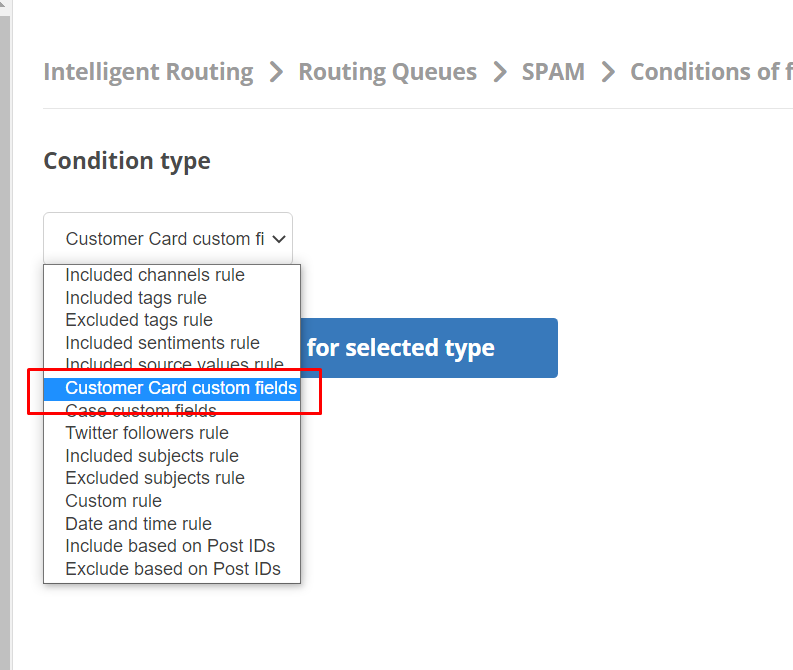Choose Twitter followers rule option
Screen dimensions: 793x670
pos(172,433)
